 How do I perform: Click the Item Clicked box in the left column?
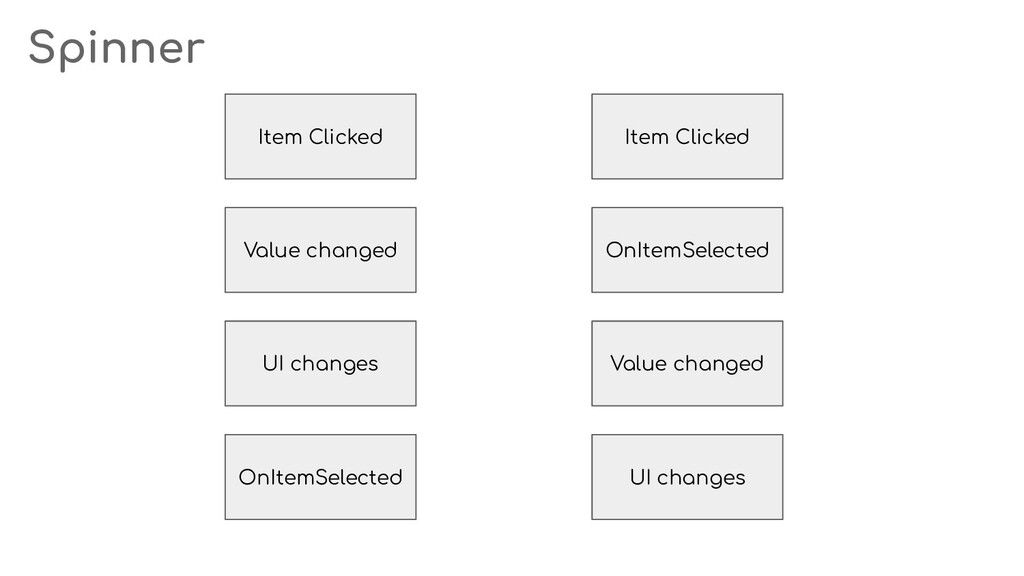coord(320,137)
